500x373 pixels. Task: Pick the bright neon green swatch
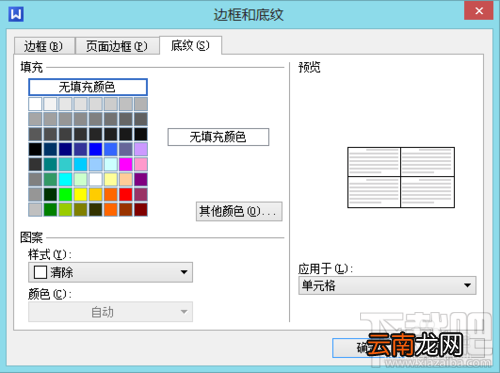[x=65, y=195]
